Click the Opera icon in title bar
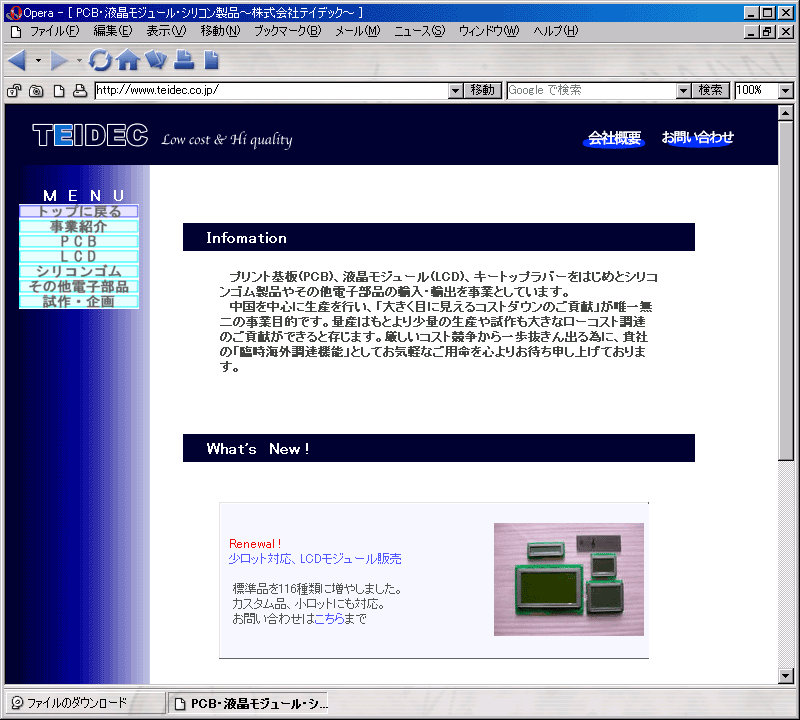The width and height of the screenshot is (800, 720). 14,13
